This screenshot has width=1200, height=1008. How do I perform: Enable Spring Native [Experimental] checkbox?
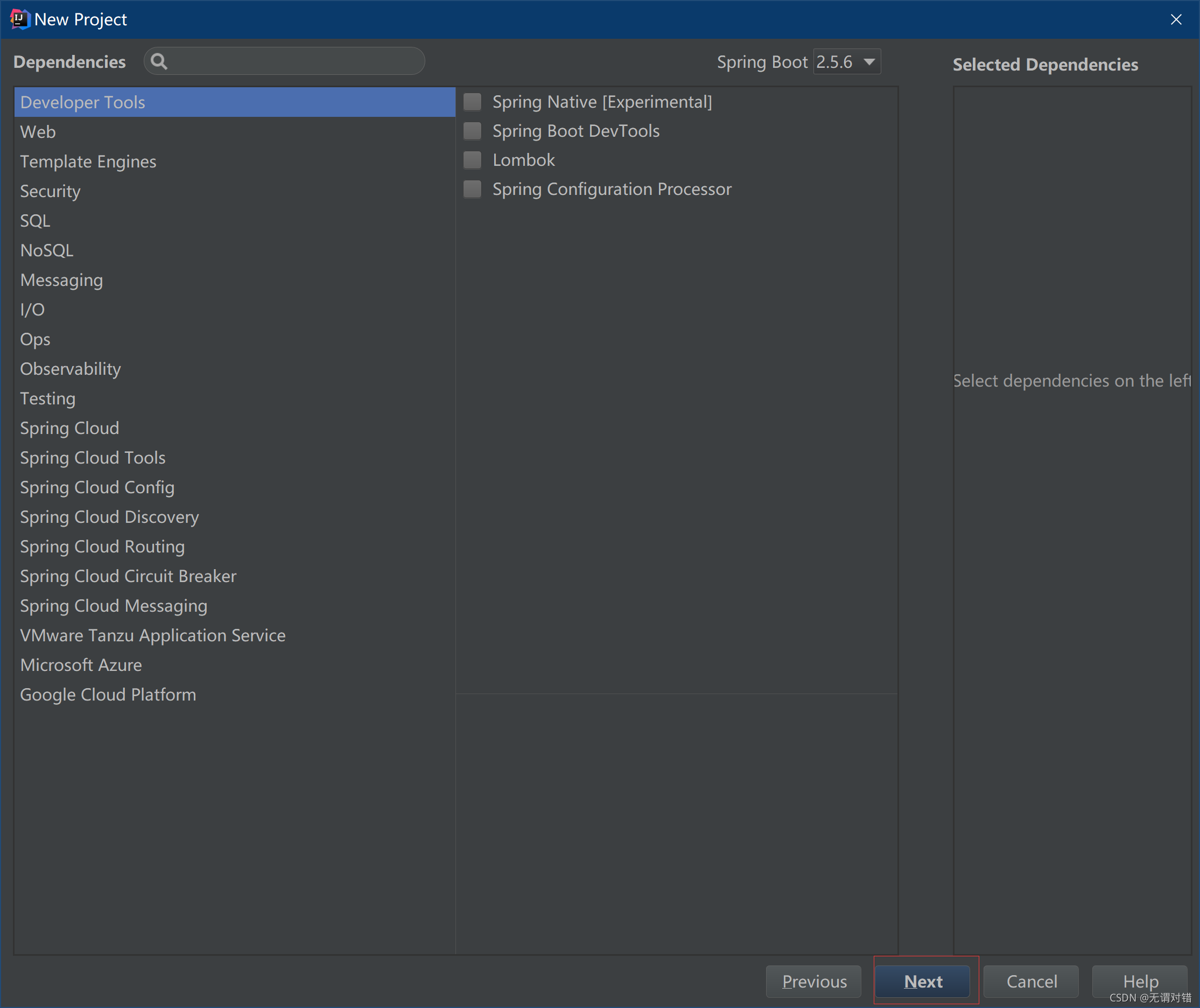pos(472,102)
